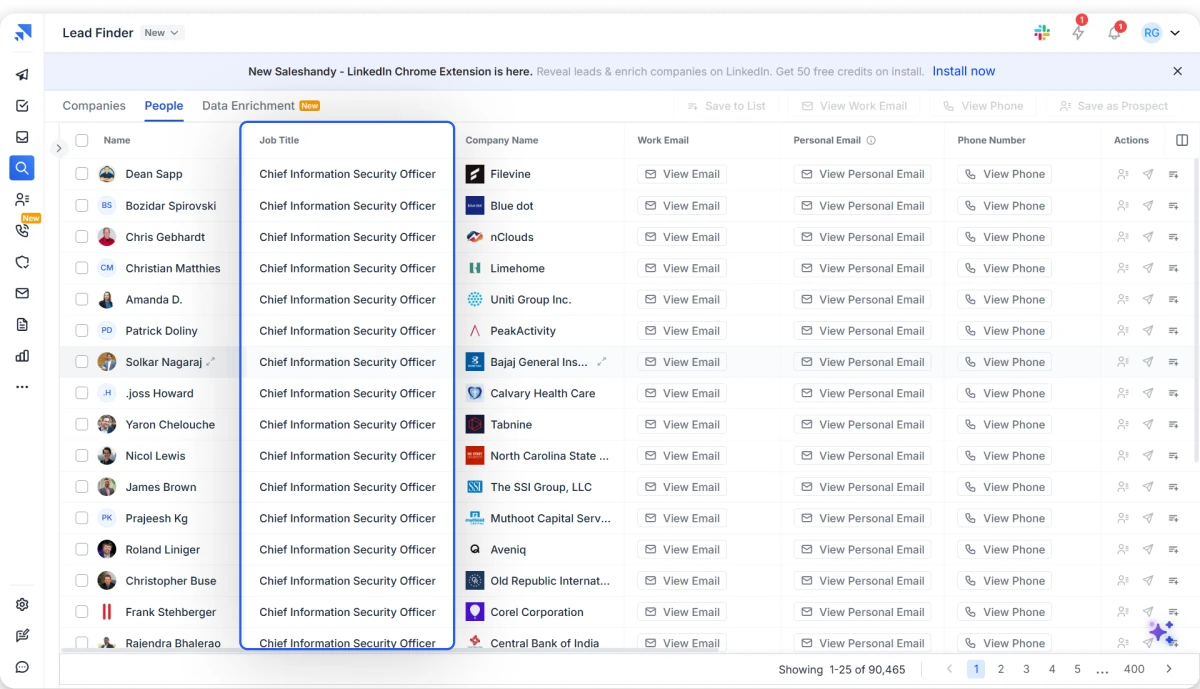Image resolution: width=1200 pixels, height=689 pixels.
Task: Check the box for Christian Matthies
Action: pos(82,268)
